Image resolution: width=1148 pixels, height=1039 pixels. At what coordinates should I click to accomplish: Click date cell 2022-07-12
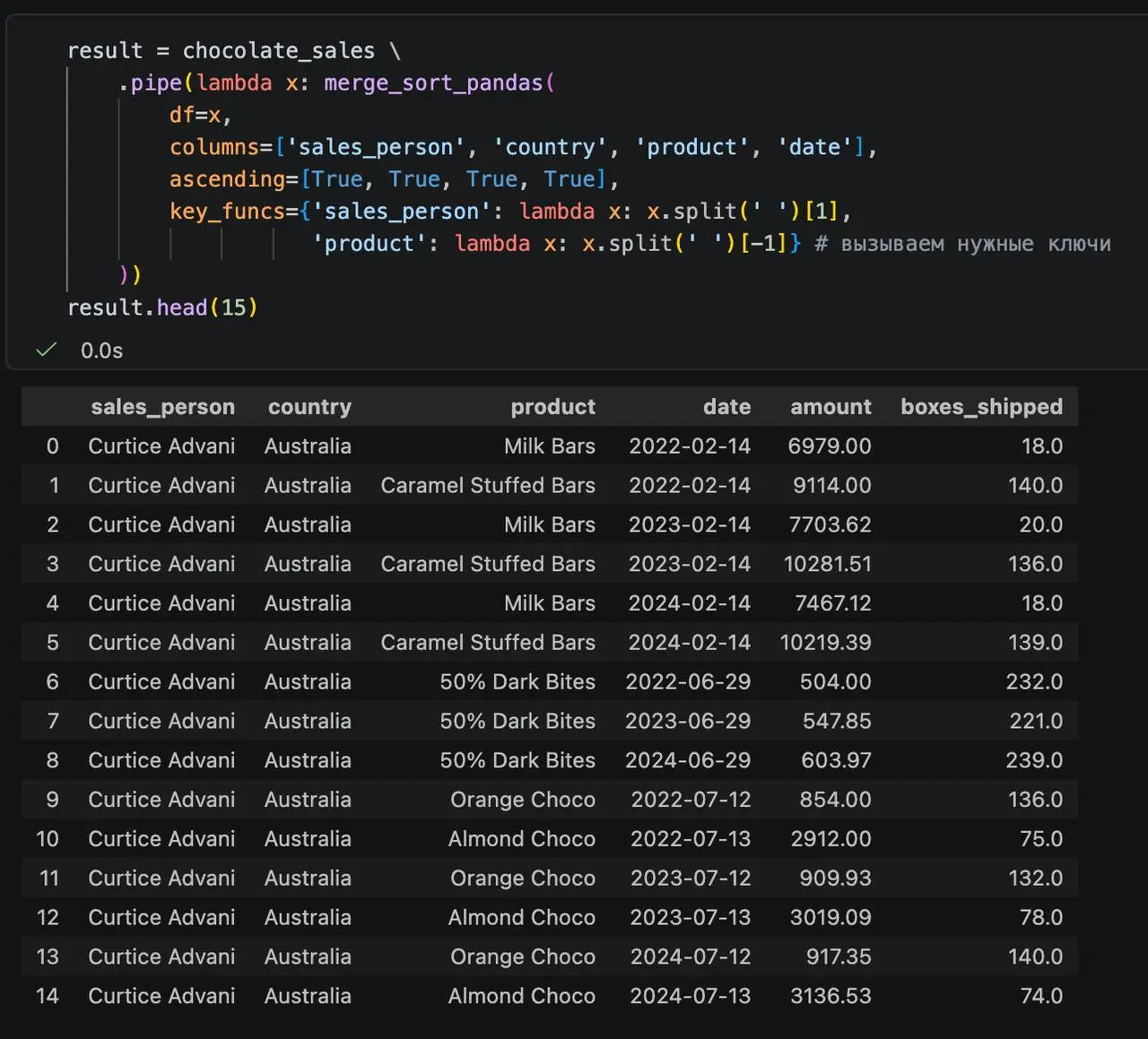click(x=691, y=800)
